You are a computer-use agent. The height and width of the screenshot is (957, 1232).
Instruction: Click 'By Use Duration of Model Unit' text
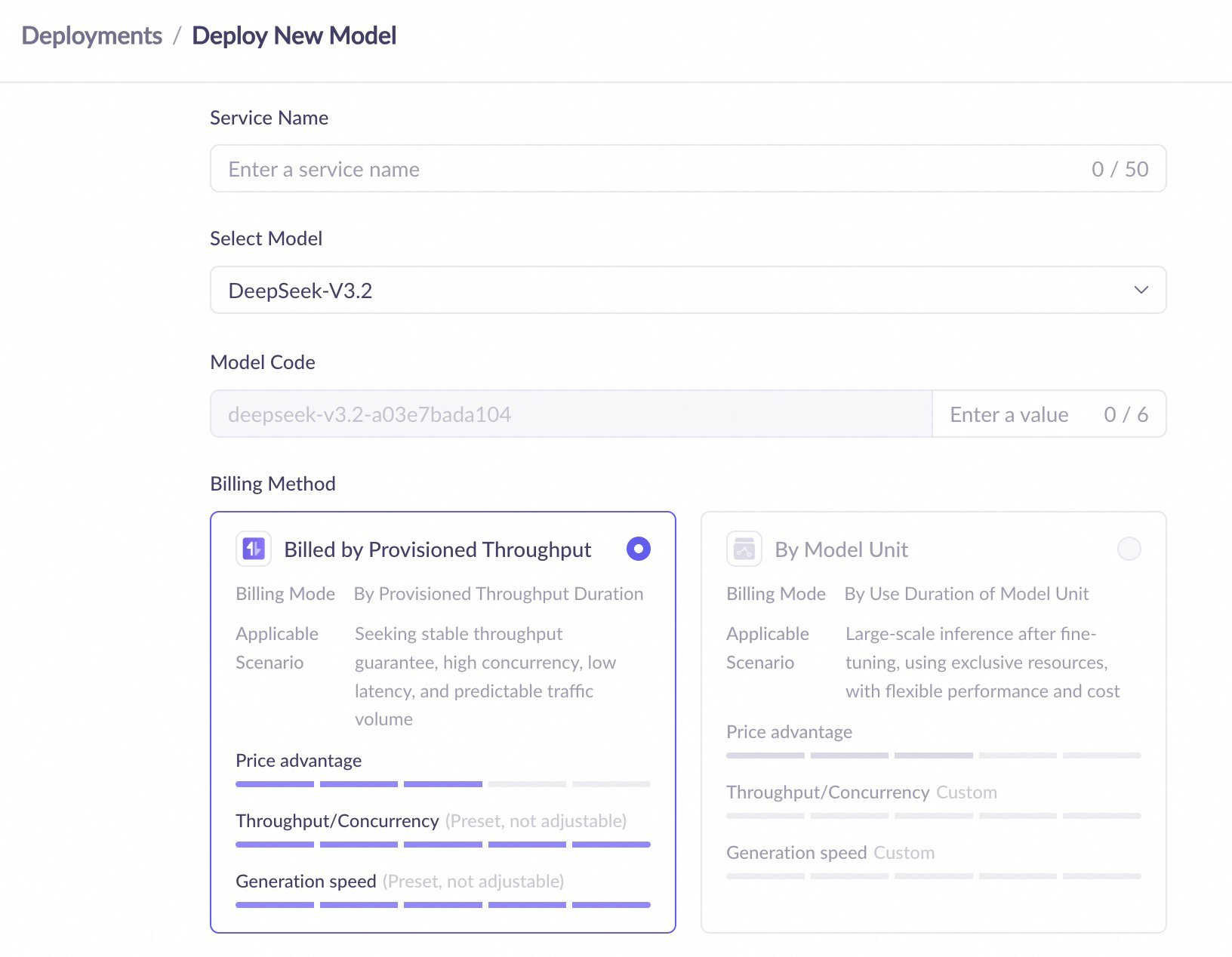coord(967,594)
